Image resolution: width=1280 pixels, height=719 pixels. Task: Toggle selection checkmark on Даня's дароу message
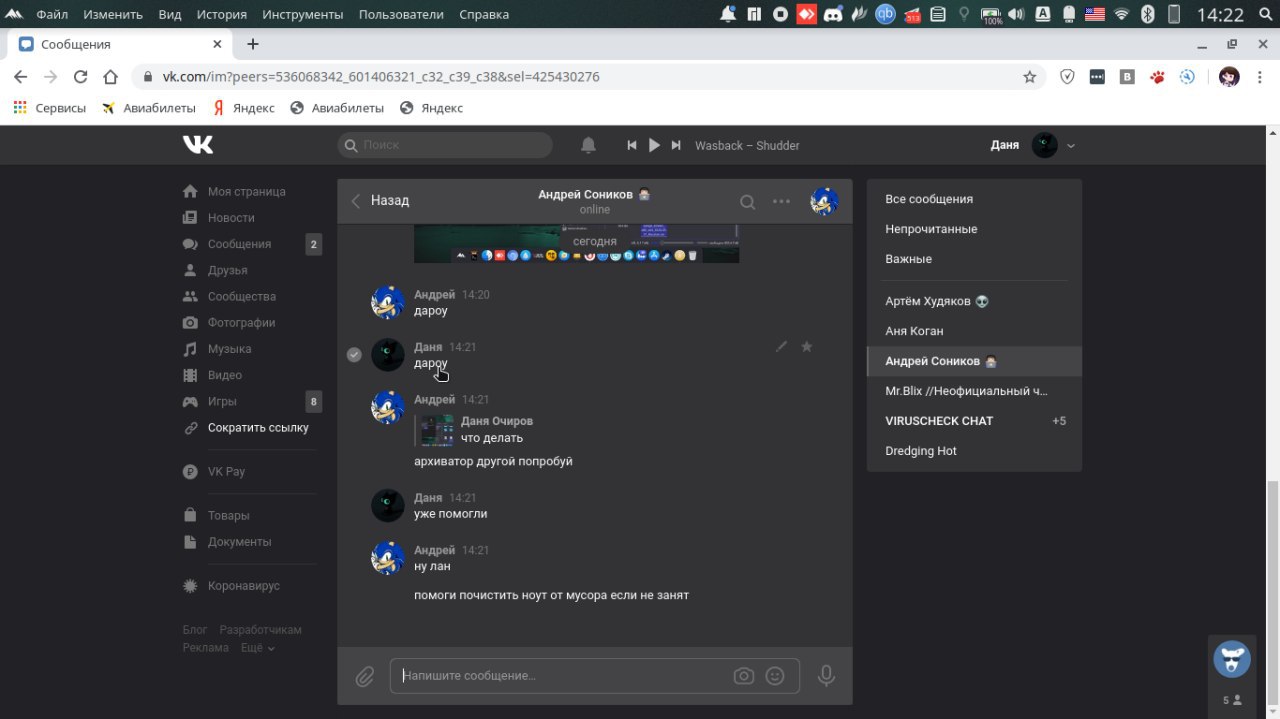(x=354, y=354)
